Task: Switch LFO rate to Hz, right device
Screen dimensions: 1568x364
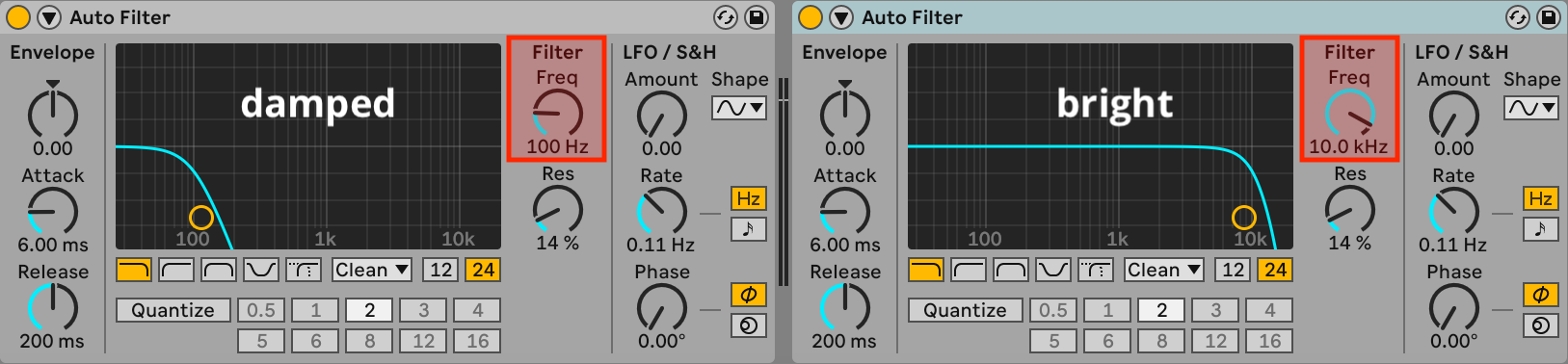Action: pyautogui.click(x=1541, y=199)
